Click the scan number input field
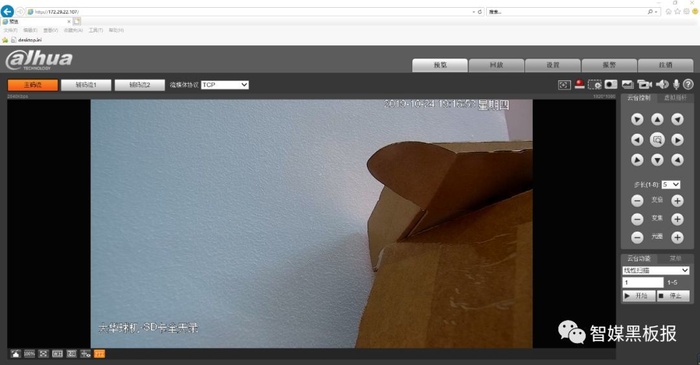The image size is (700, 365). 643,282
